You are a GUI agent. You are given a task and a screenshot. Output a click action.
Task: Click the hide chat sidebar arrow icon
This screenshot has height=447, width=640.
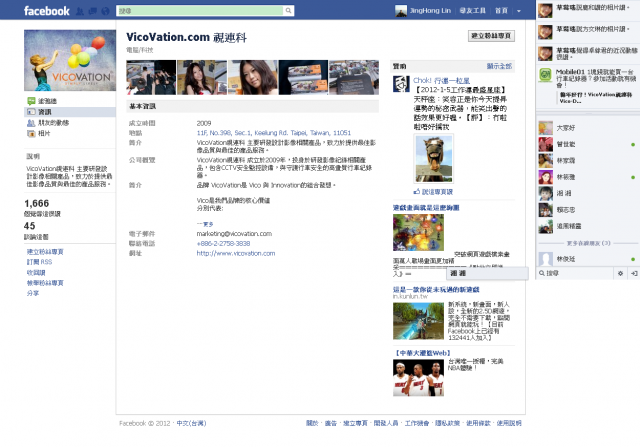(634, 273)
